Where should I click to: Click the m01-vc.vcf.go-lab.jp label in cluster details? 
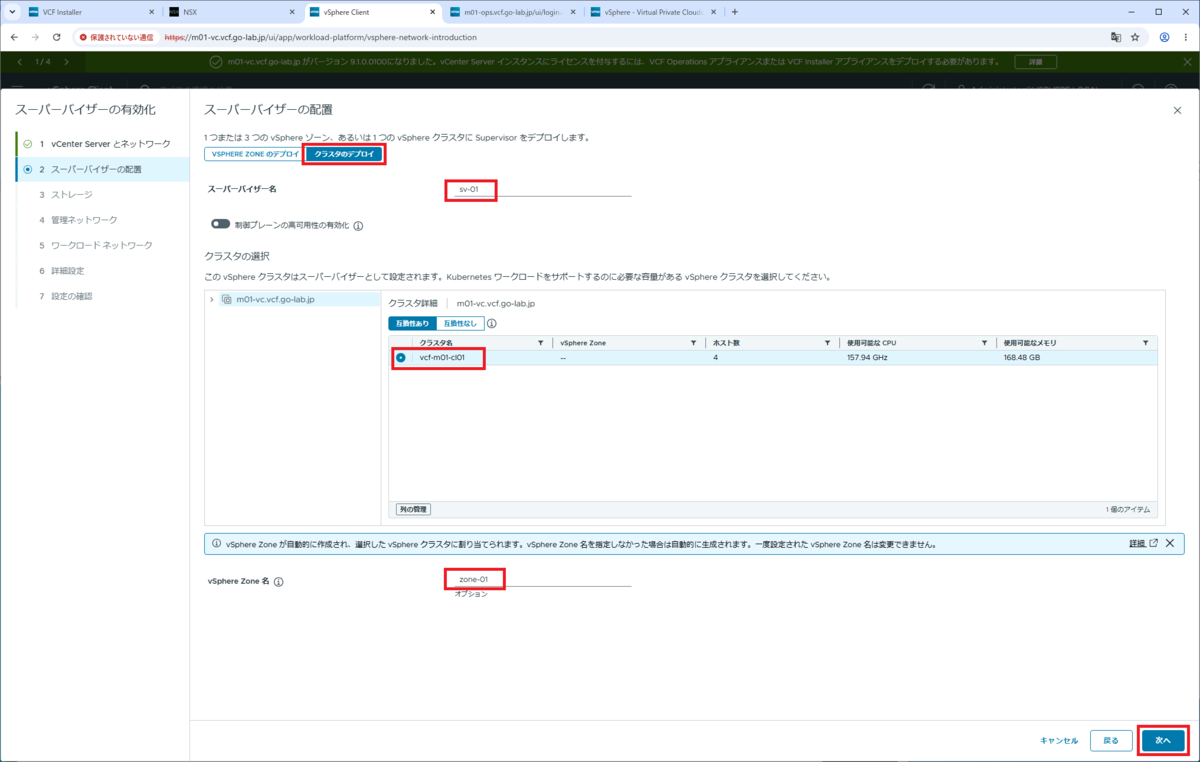pyautogui.click(x=496, y=303)
